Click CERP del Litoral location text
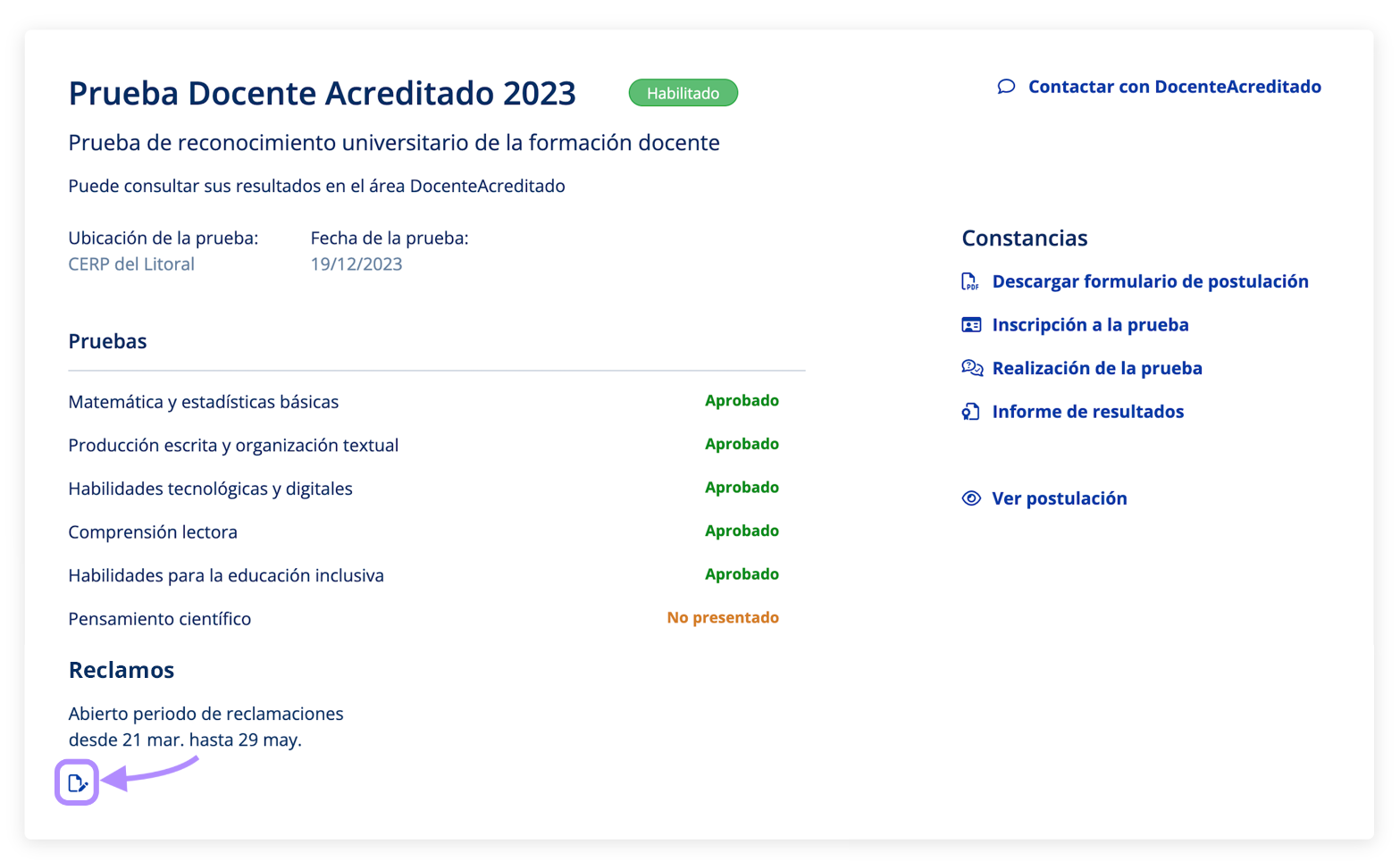The width and height of the screenshot is (1400, 861). pos(131,264)
